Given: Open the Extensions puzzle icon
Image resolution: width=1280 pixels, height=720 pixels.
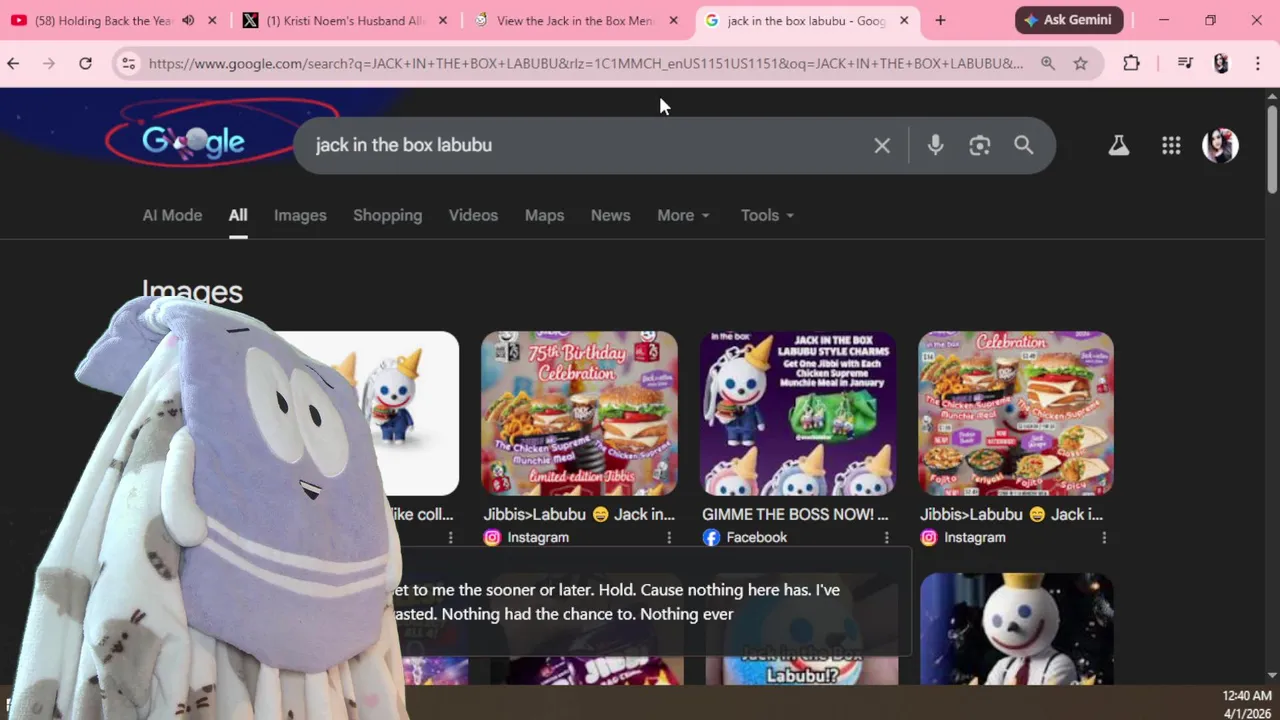Looking at the screenshot, I should [x=1131, y=63].
